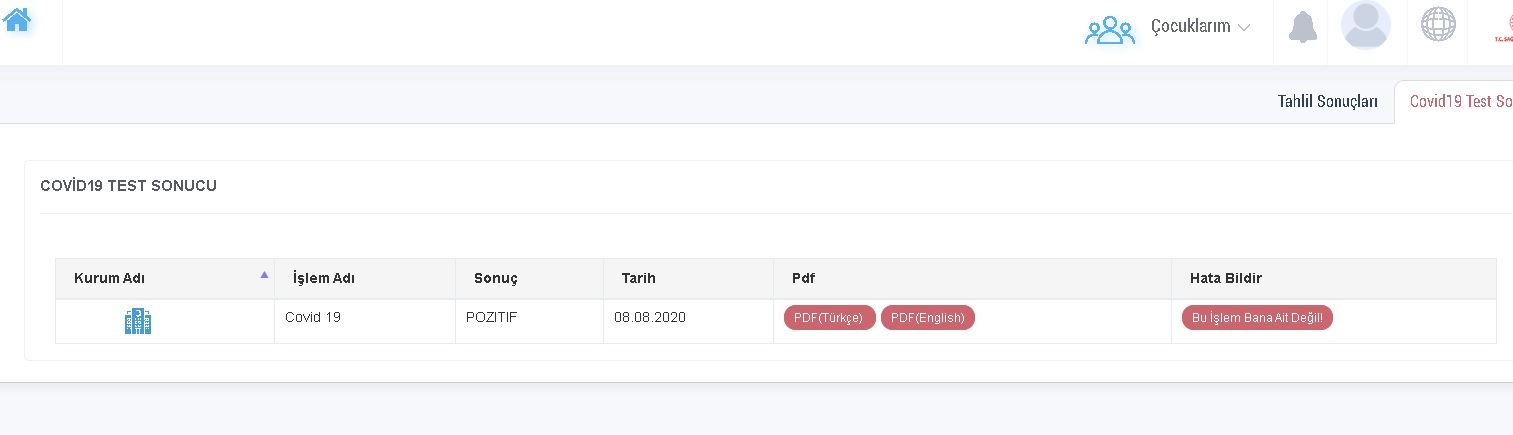Sort by the Sonuç column header
Image resolution: width=1513 pixels, height=435 pixels.
(496, 278)
